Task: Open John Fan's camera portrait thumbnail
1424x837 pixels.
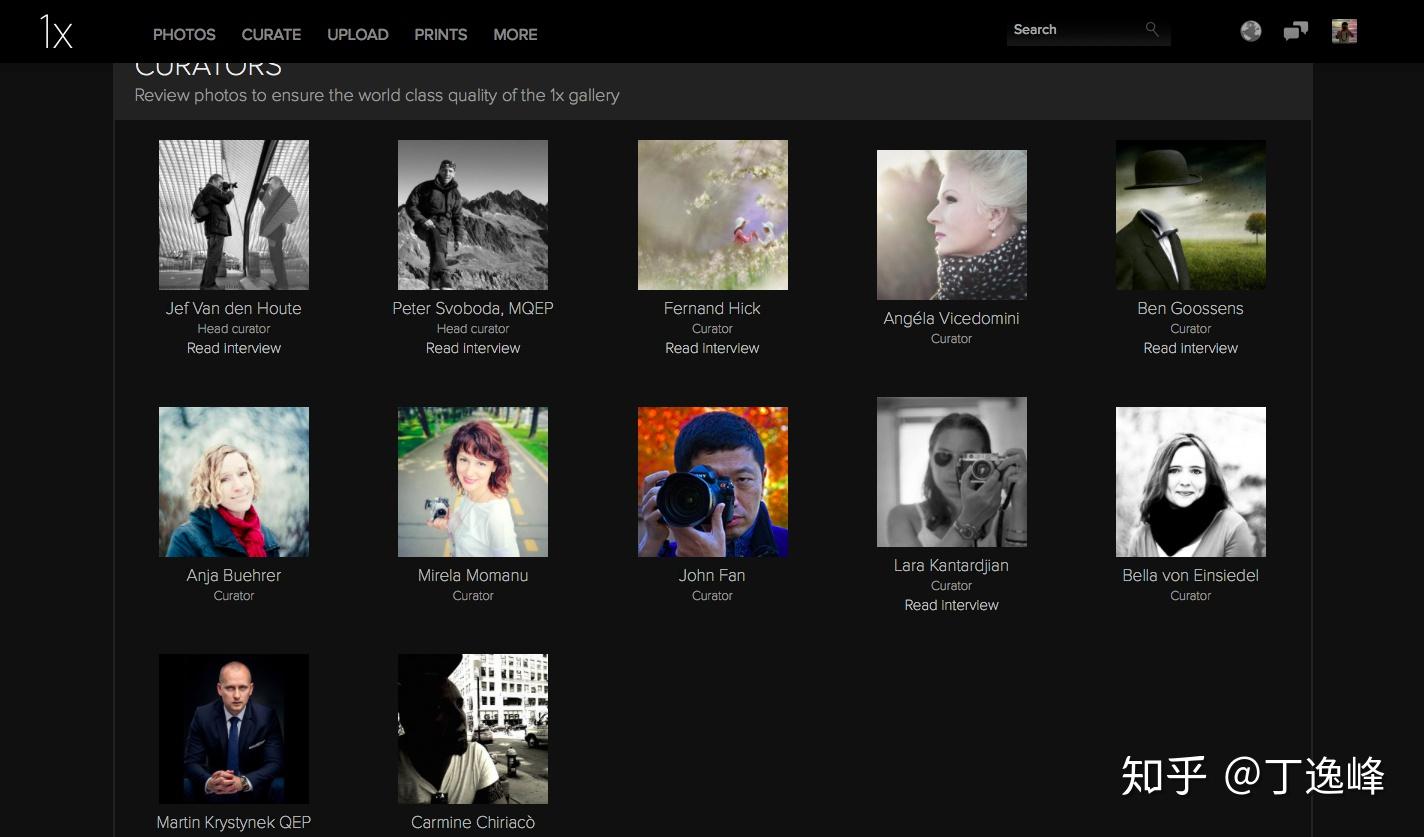Action: tap(712, 482)
